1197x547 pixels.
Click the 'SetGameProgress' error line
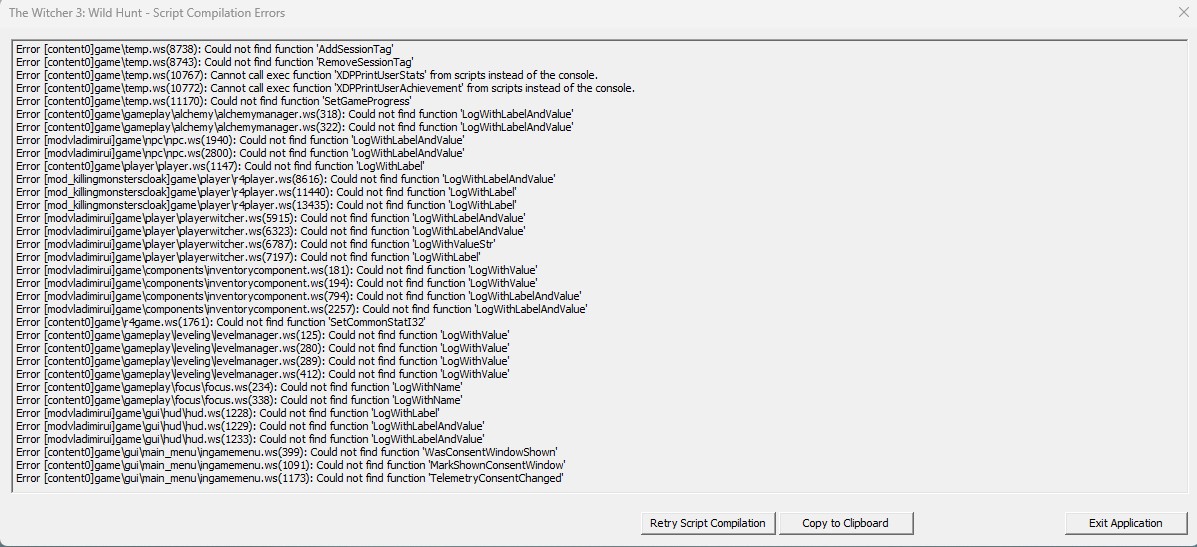214,101
